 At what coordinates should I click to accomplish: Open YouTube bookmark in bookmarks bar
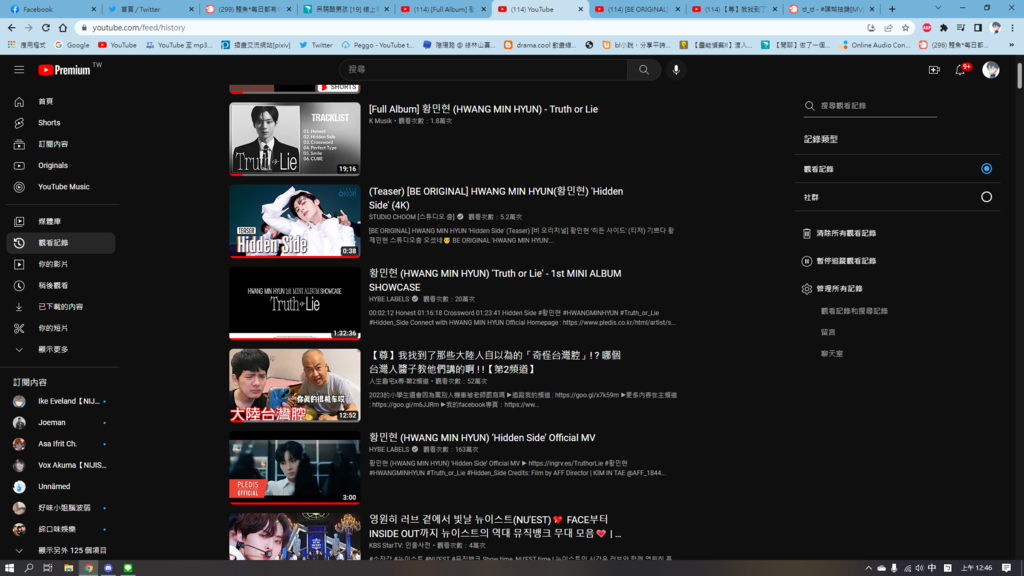(x=118, y=45)
